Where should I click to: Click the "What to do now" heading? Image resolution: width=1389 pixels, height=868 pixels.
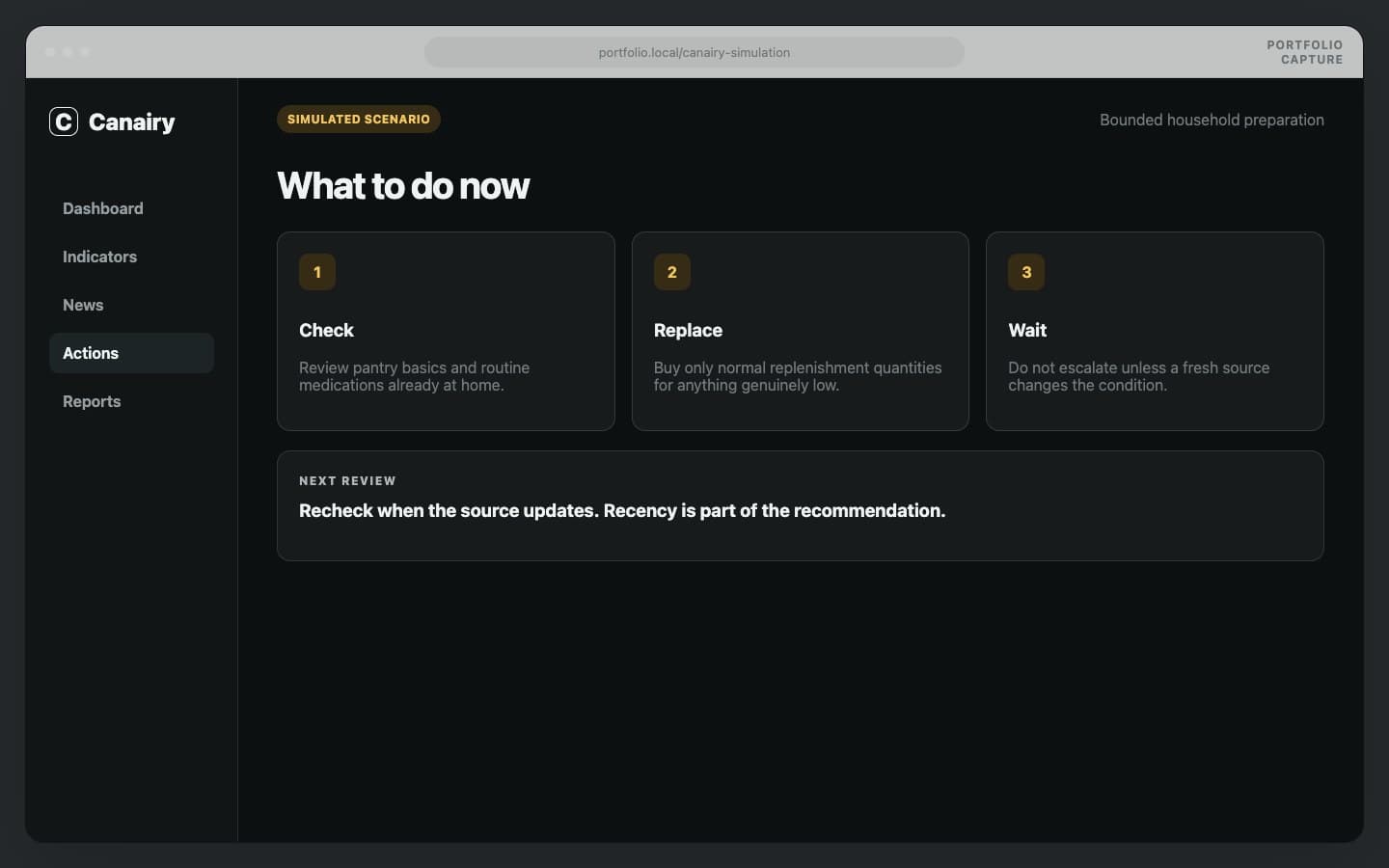coord(403,185)
